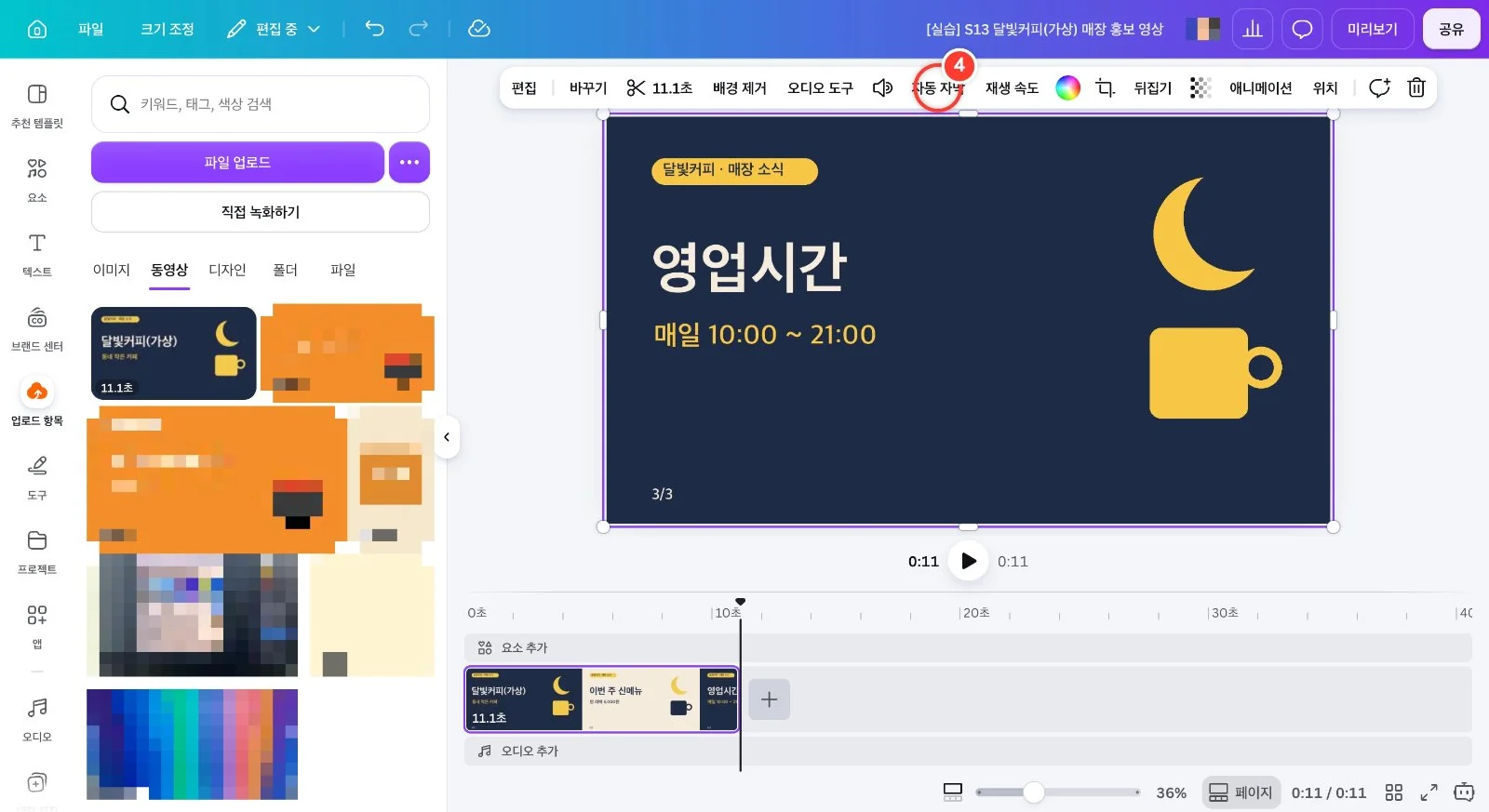Image resolution: width=1489 pixels, height=812 pixels.
Task: Open the analytics chart icon
Action: tap(1253, 29)
